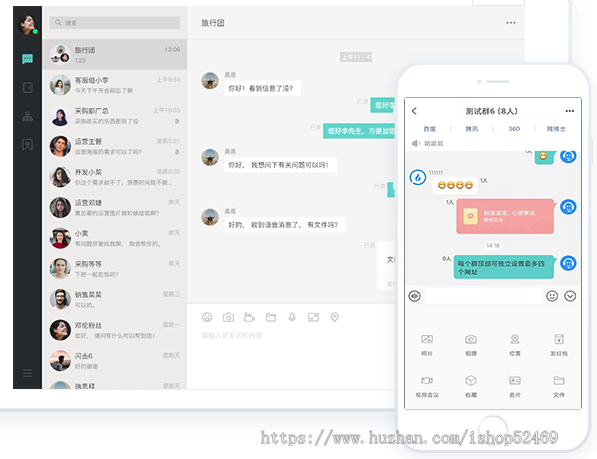Viewport: 597px width, 459px height.
Task: Click the teal 每个群顶部 message bubble
Action: click(504, 267)
